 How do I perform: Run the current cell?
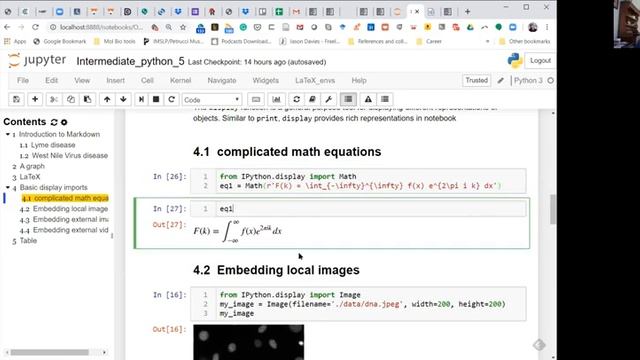pyautogui.click(x=141, y=99)
